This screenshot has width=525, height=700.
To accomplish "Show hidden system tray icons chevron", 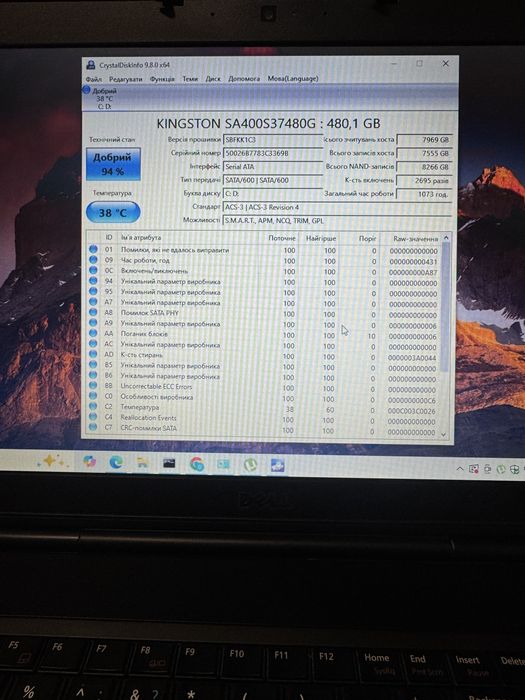I will pyautogui.click(x=459, y=469).
